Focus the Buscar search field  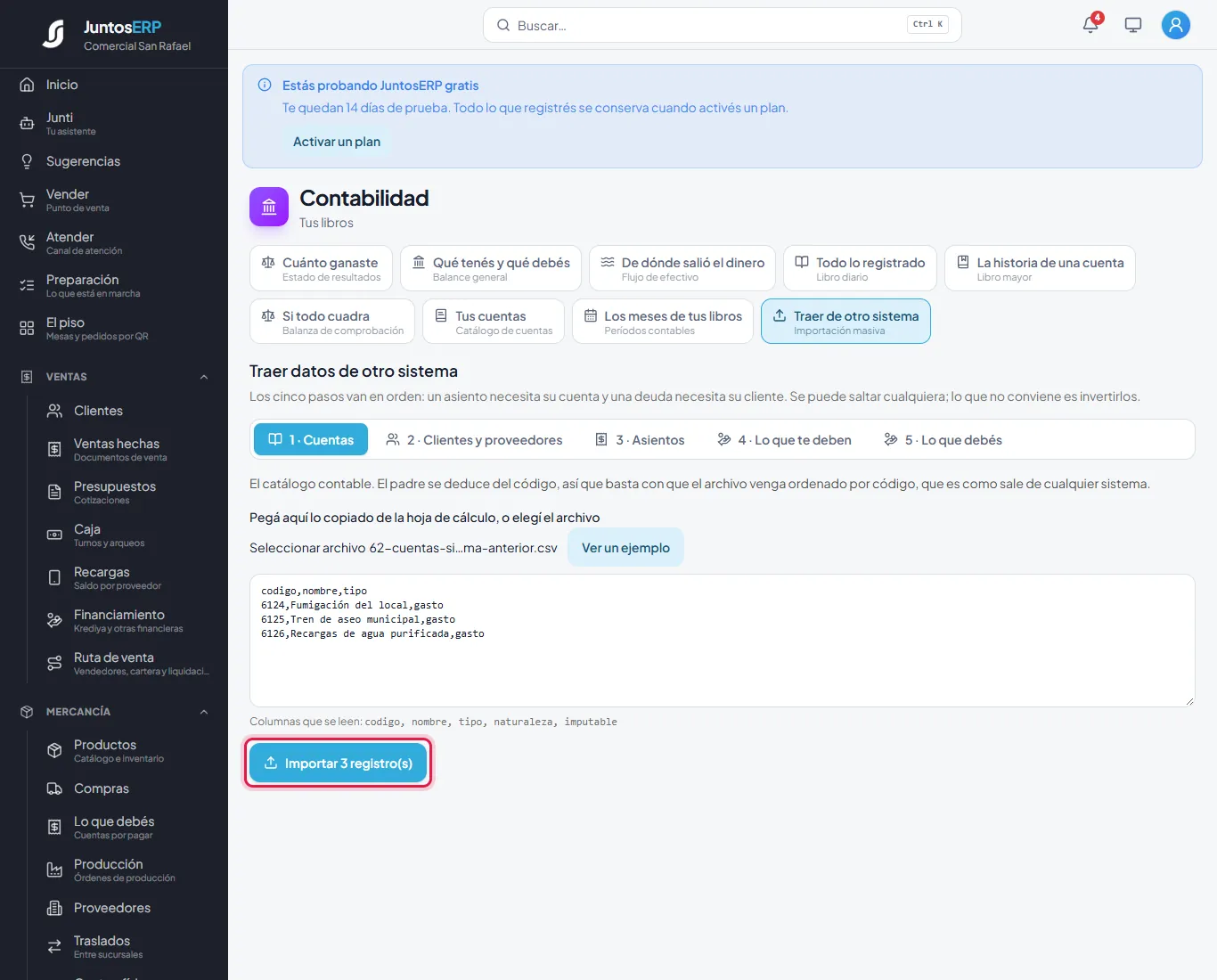click(722, 25)
